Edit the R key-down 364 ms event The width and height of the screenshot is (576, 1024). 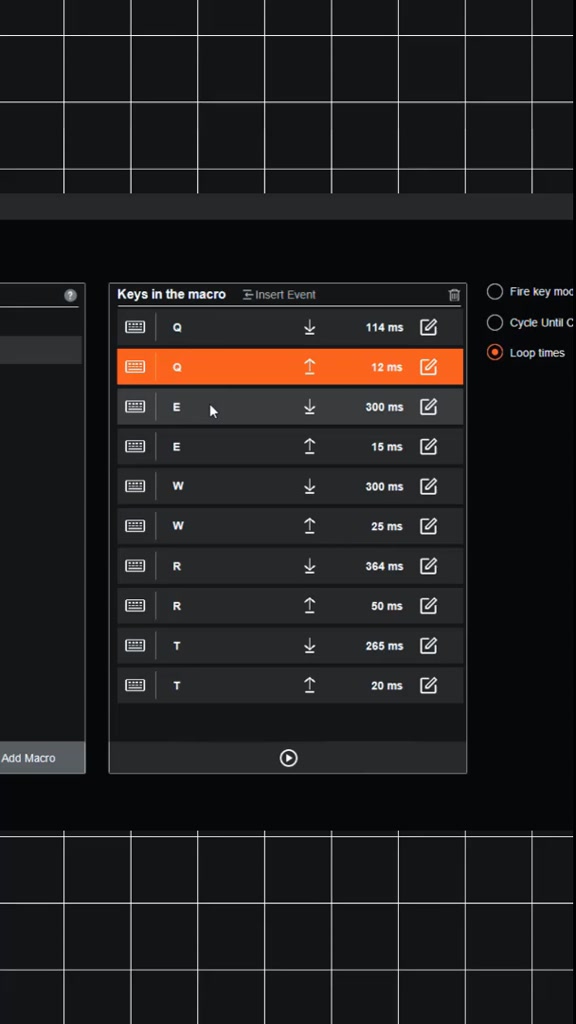[x=428, y=566]
